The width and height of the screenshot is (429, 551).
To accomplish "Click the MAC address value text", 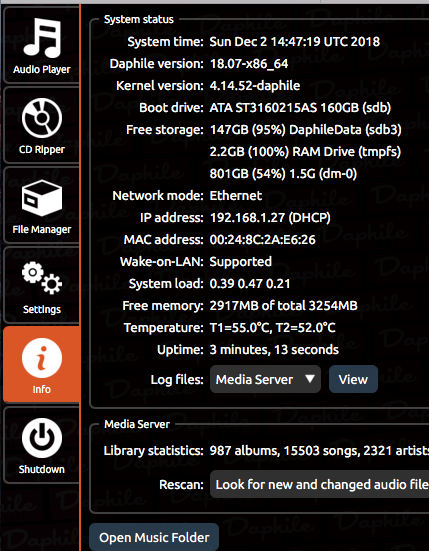I will (262, 240).
